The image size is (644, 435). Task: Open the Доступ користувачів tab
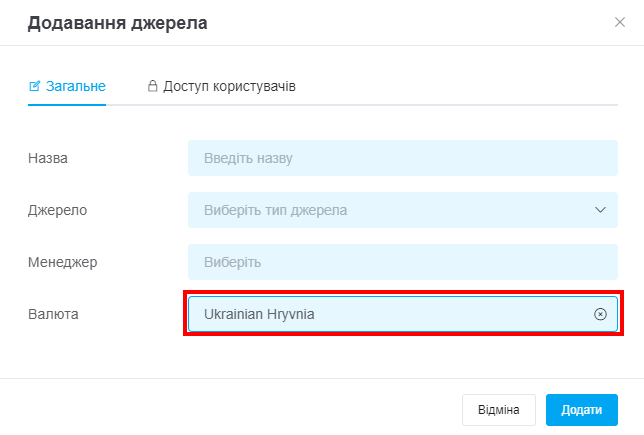pyautogui.click(x=222, y=86)
